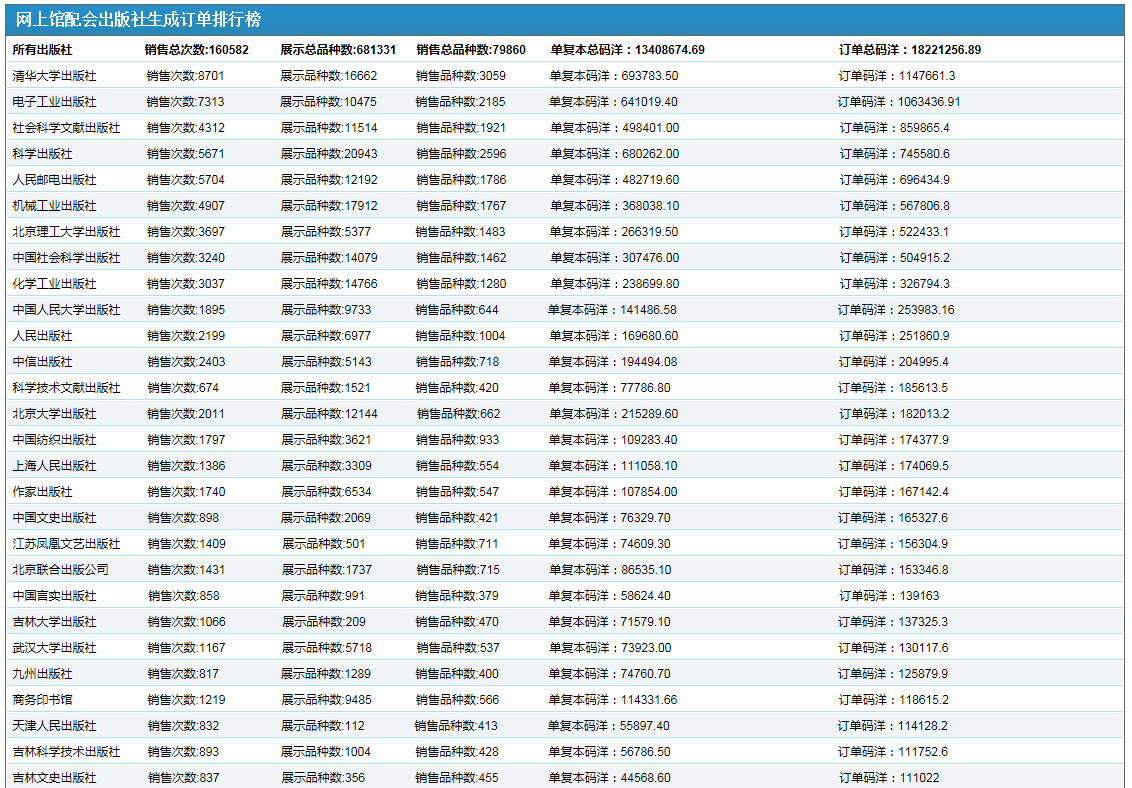The width and height of the screenshot is (1132, 788).
Task: Click the 清华大学出版社 publisher name
Action: click(54, 76)
